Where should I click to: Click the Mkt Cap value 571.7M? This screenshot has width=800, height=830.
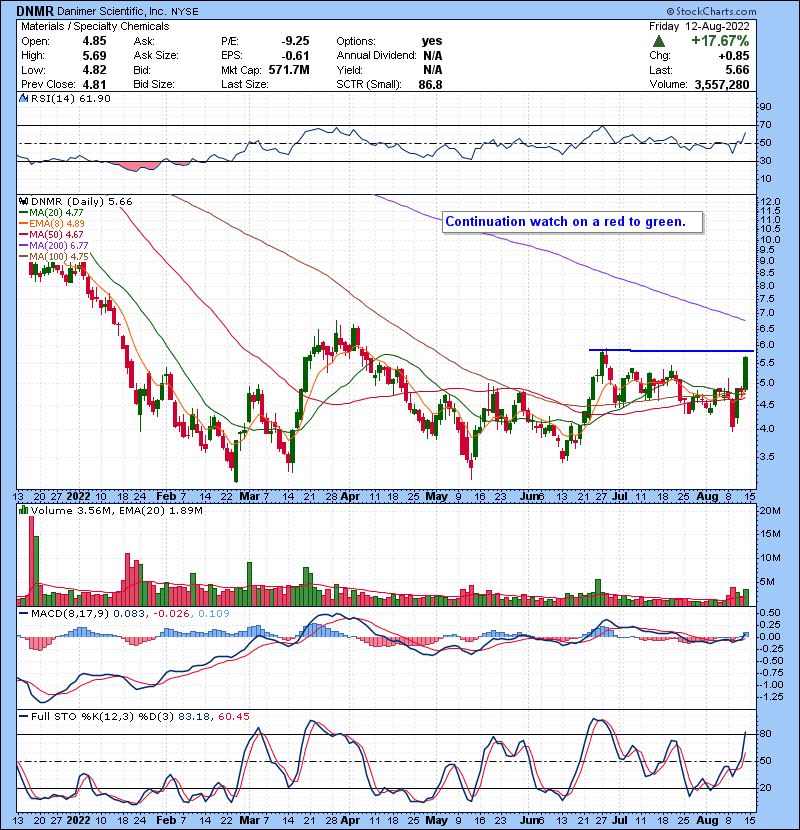click(289, 70)
